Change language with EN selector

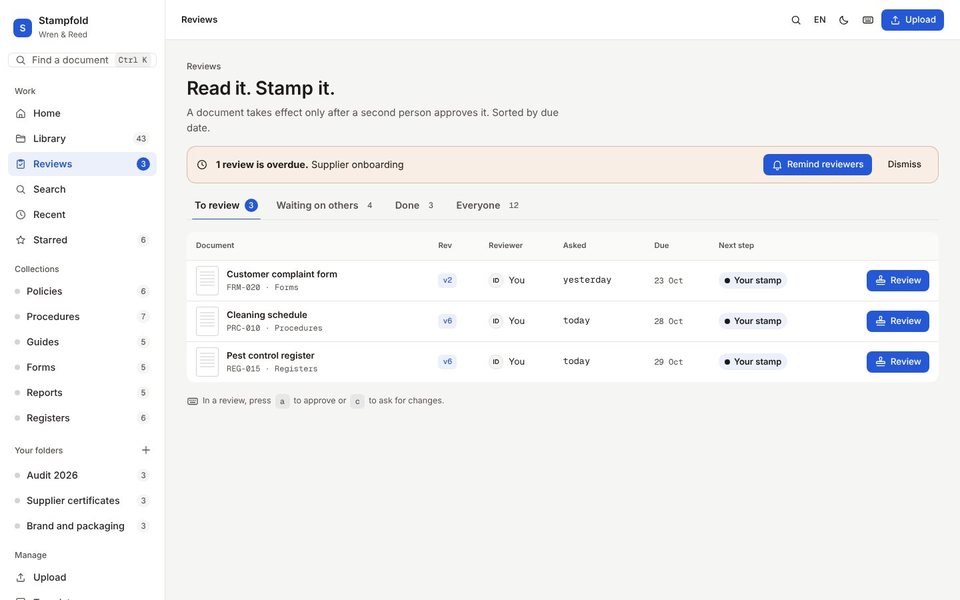[x=820, y=20]
